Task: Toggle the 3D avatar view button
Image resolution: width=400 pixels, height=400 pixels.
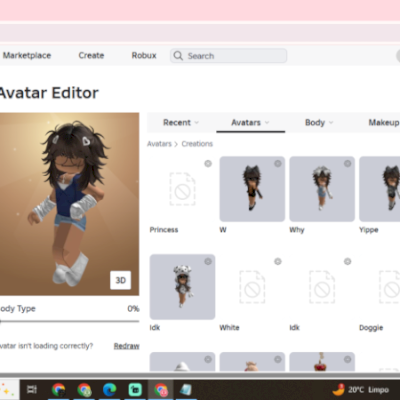Action: (x=120, y=280)
